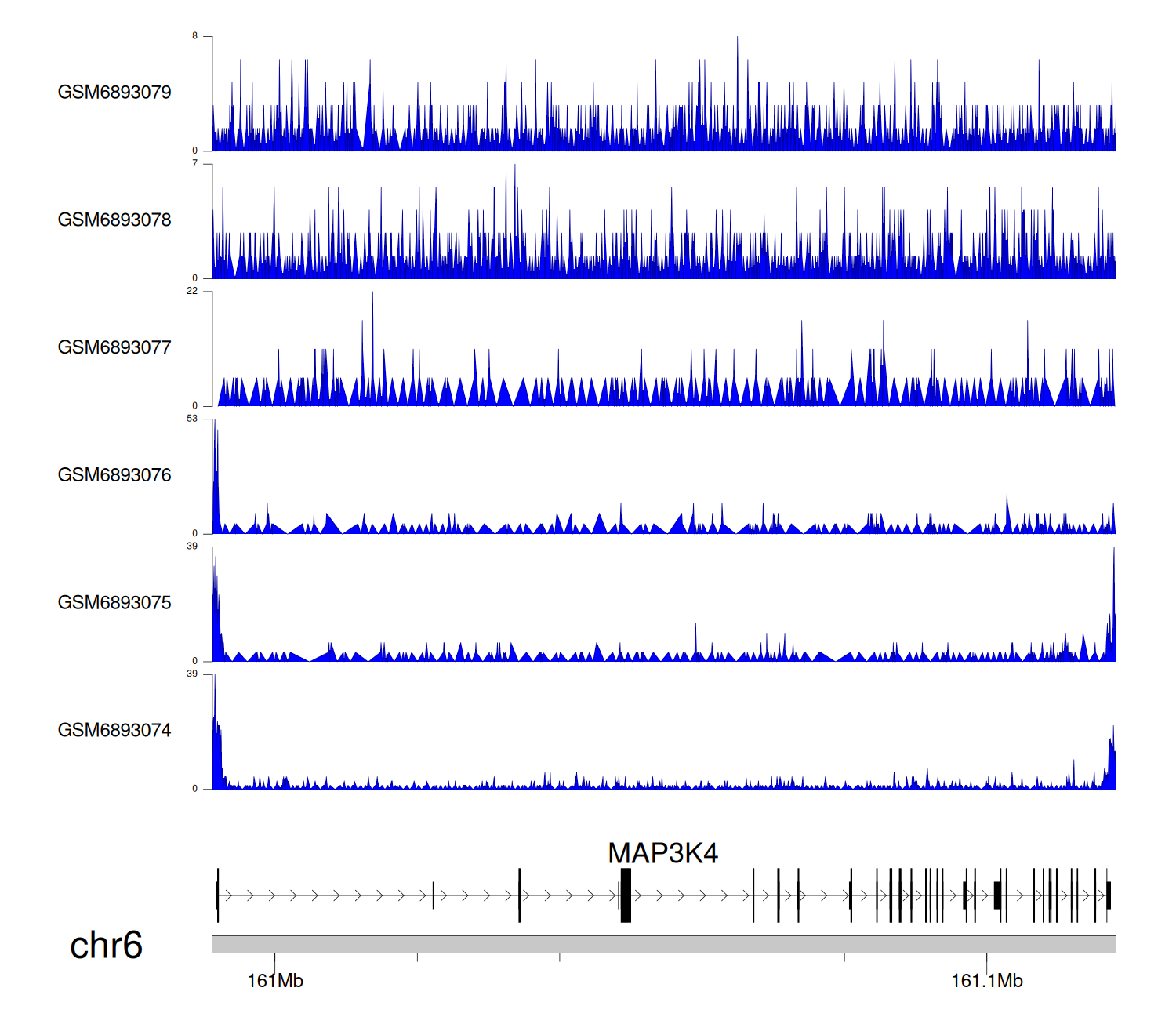
Task: Click the GSM6893077 sample name
Action: [x=114, y=348]
